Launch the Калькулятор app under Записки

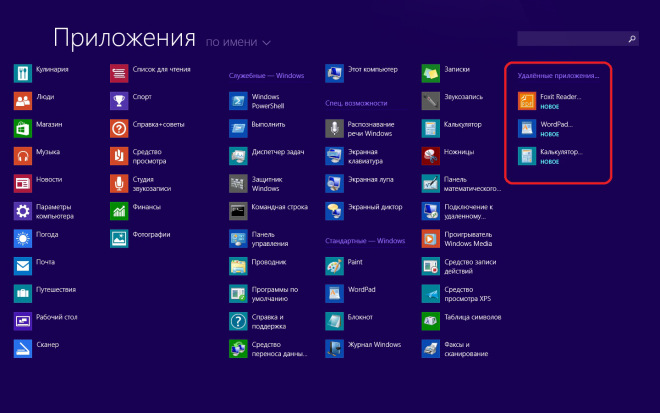click(430, 128)
